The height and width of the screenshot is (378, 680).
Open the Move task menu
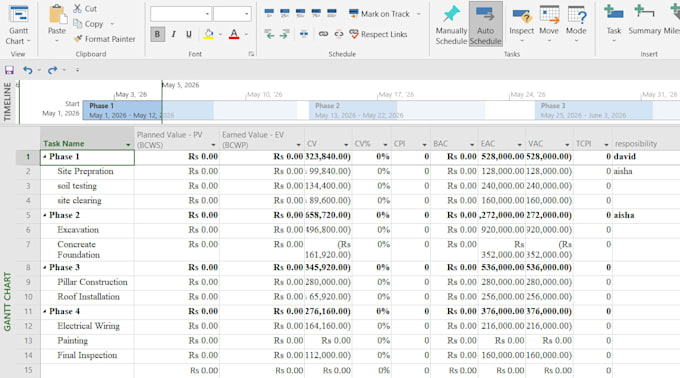click(x=549, y=24)
